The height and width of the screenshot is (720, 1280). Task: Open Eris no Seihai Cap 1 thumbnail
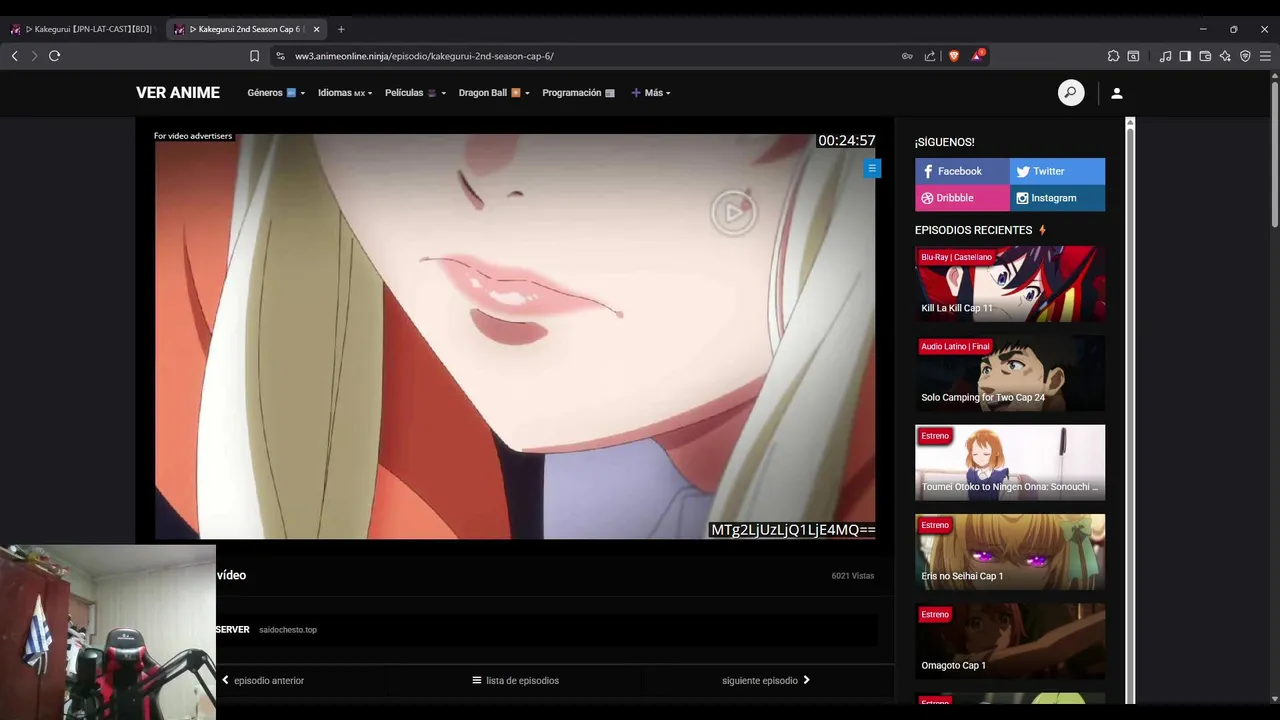click(1010, 552)
